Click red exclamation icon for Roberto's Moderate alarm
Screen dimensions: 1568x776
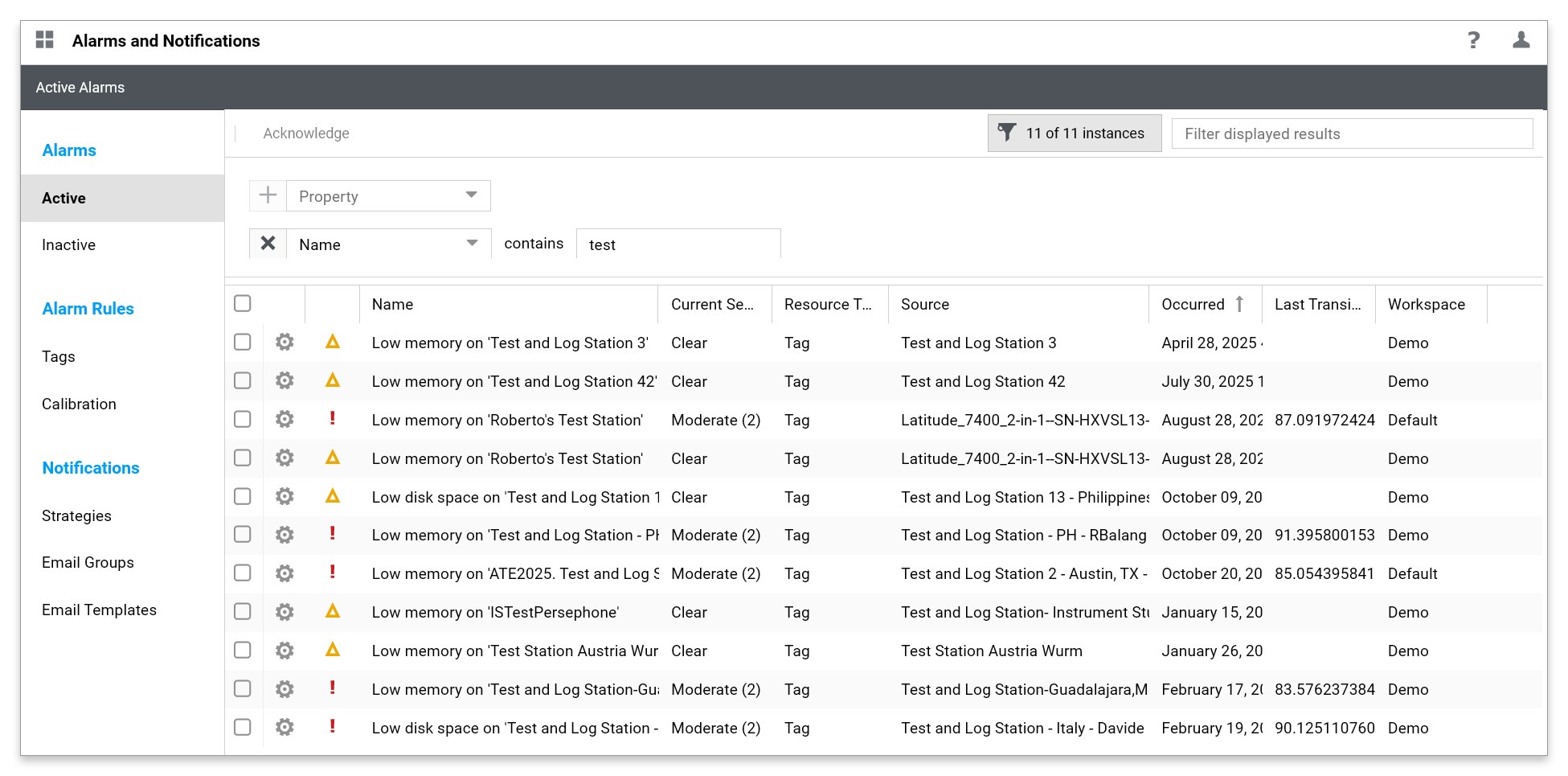coord(333,418)
